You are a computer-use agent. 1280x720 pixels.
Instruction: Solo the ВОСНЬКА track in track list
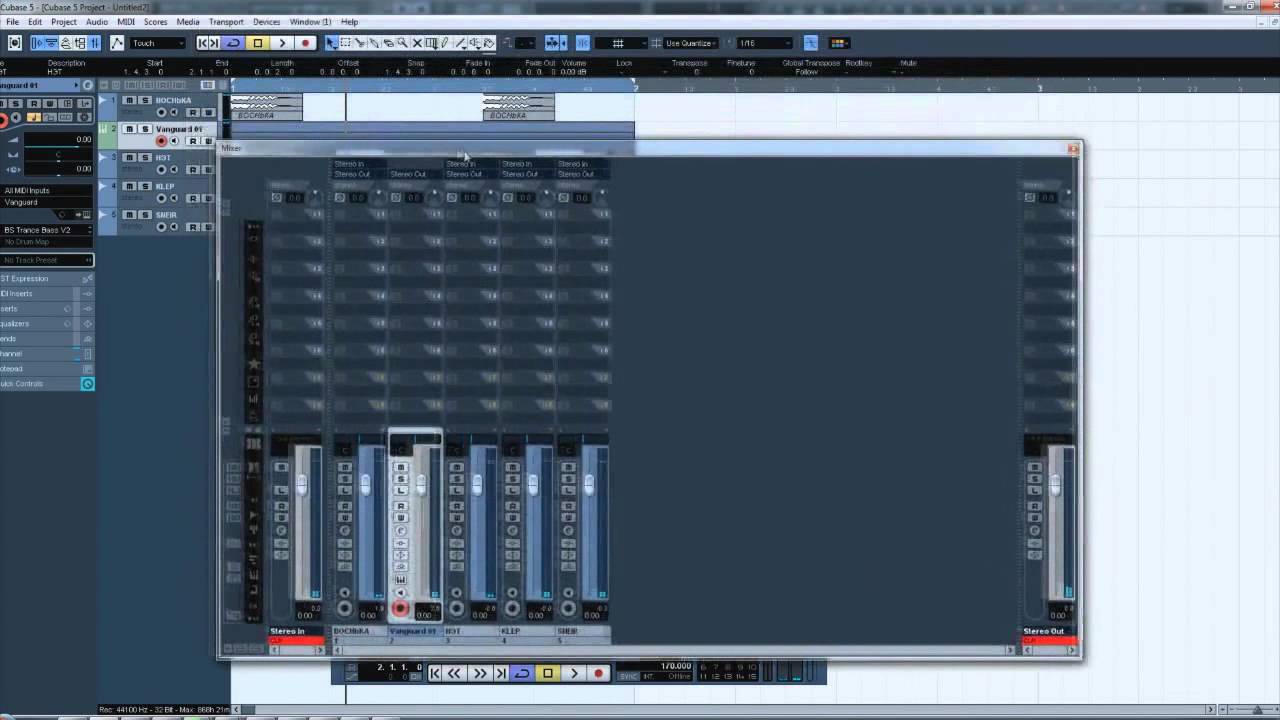(x=145, y=101)
